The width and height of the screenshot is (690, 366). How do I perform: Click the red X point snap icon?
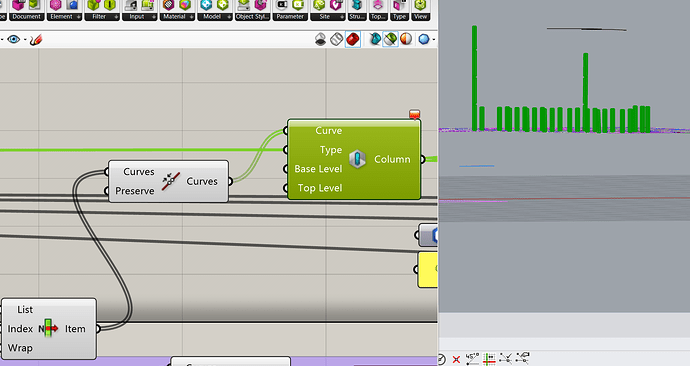pos(456,359)
